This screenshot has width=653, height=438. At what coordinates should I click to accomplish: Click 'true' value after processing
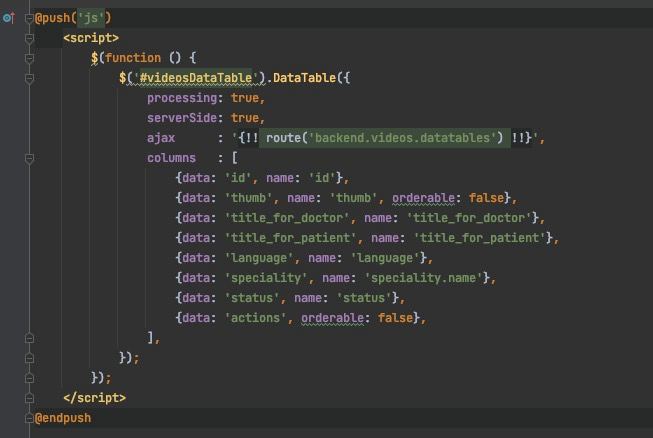(x=245, y=98)
